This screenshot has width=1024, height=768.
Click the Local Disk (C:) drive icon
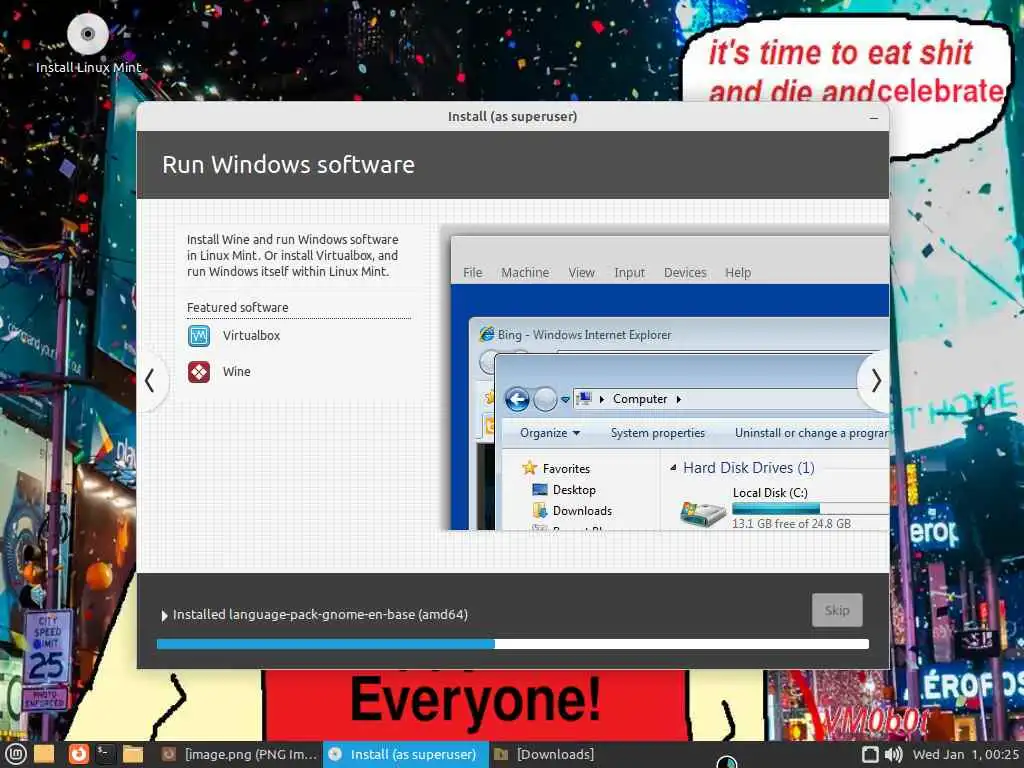[703, 514]
